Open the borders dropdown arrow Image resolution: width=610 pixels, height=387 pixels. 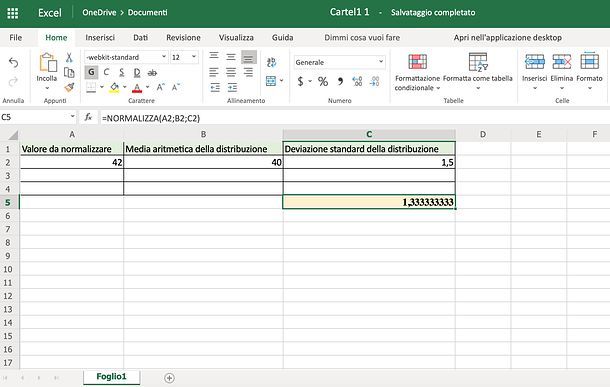pos(102,87)
